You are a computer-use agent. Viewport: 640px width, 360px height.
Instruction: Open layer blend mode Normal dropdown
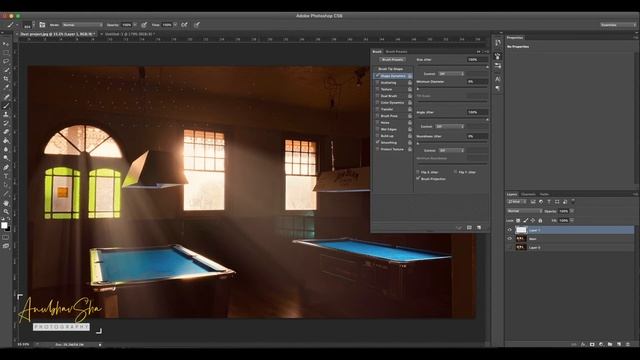[524, 211]
